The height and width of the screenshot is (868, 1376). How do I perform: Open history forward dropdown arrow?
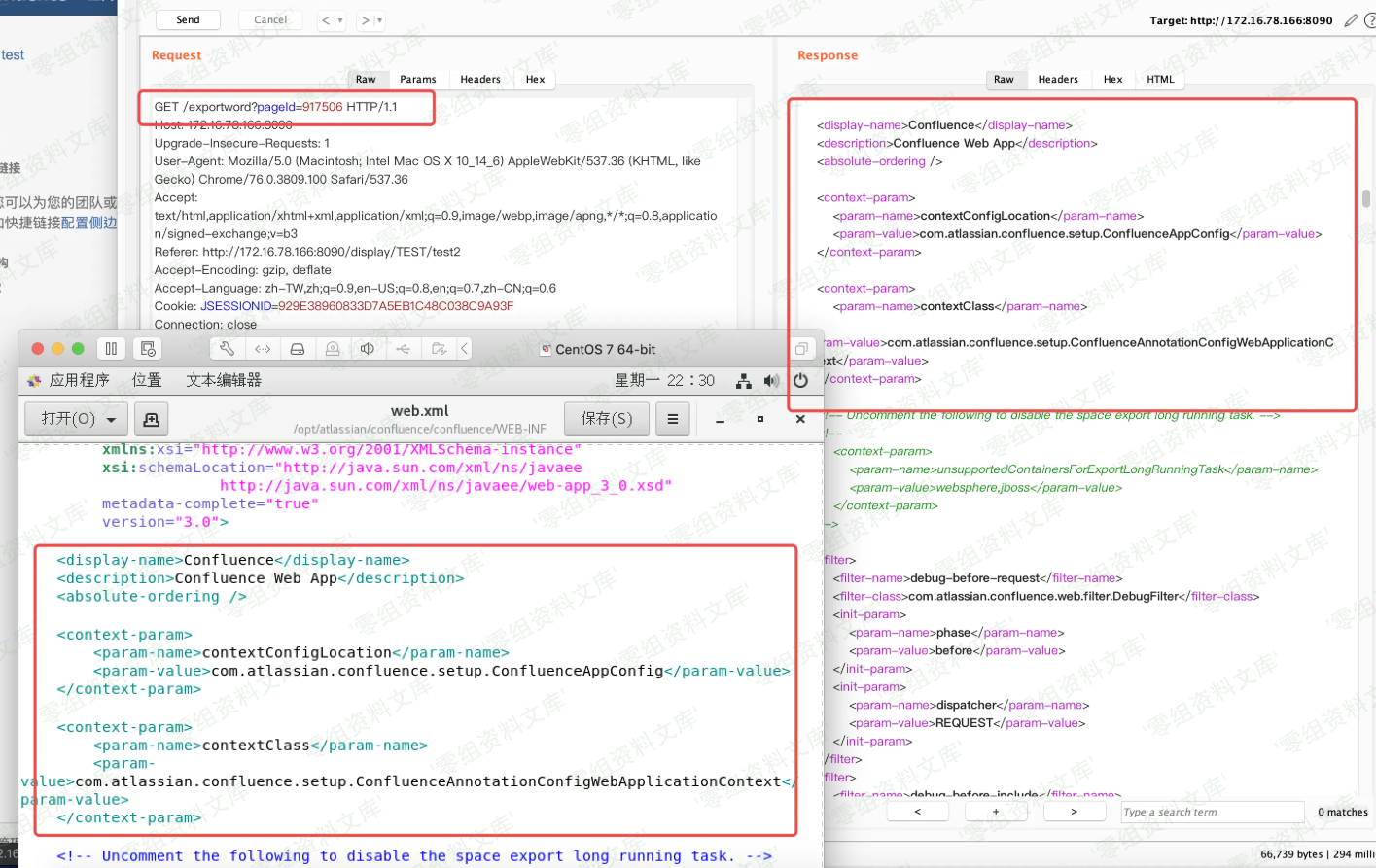(379, 20)
